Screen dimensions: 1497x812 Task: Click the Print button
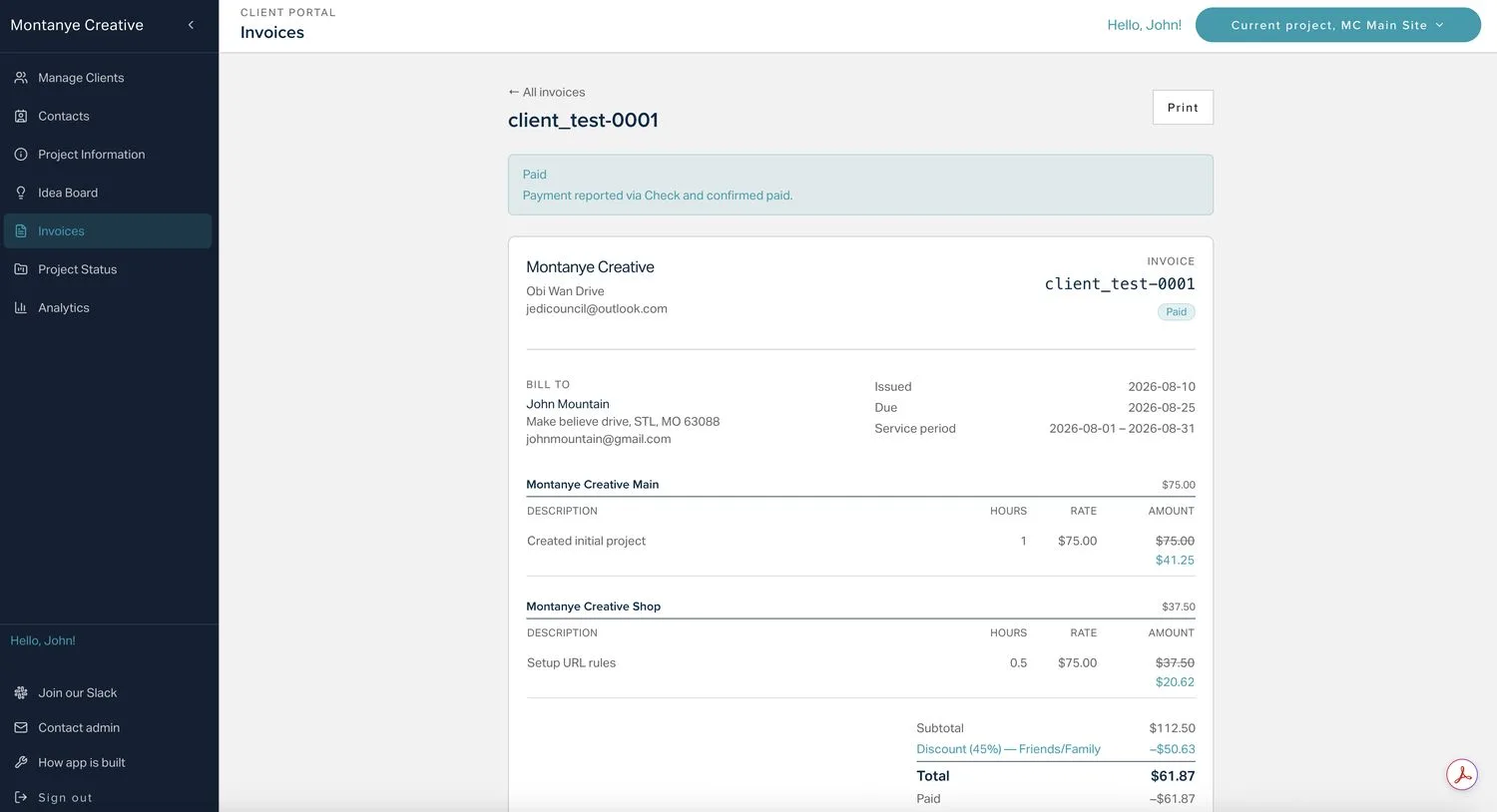point(1183,108)
